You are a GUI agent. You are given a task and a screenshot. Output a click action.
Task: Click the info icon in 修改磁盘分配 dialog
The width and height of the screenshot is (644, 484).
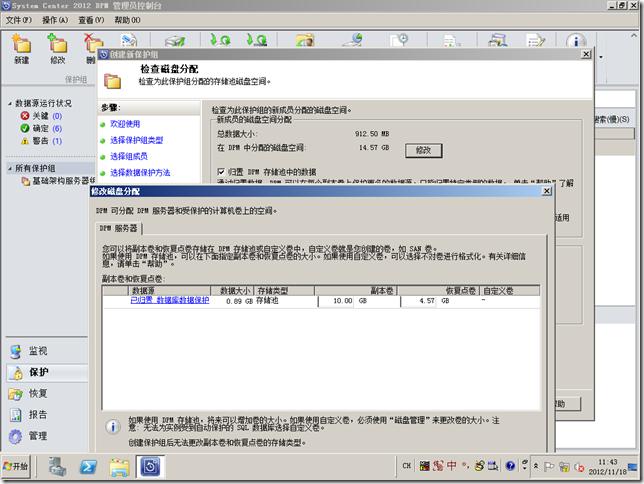(113, 426)
